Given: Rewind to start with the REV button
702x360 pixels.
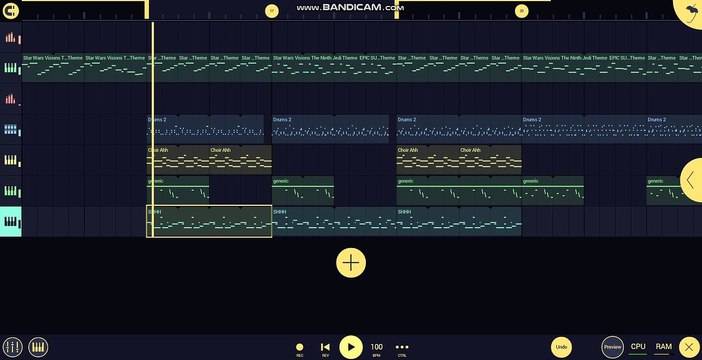Looking at the screenshot, I should (x=325, y=349).
